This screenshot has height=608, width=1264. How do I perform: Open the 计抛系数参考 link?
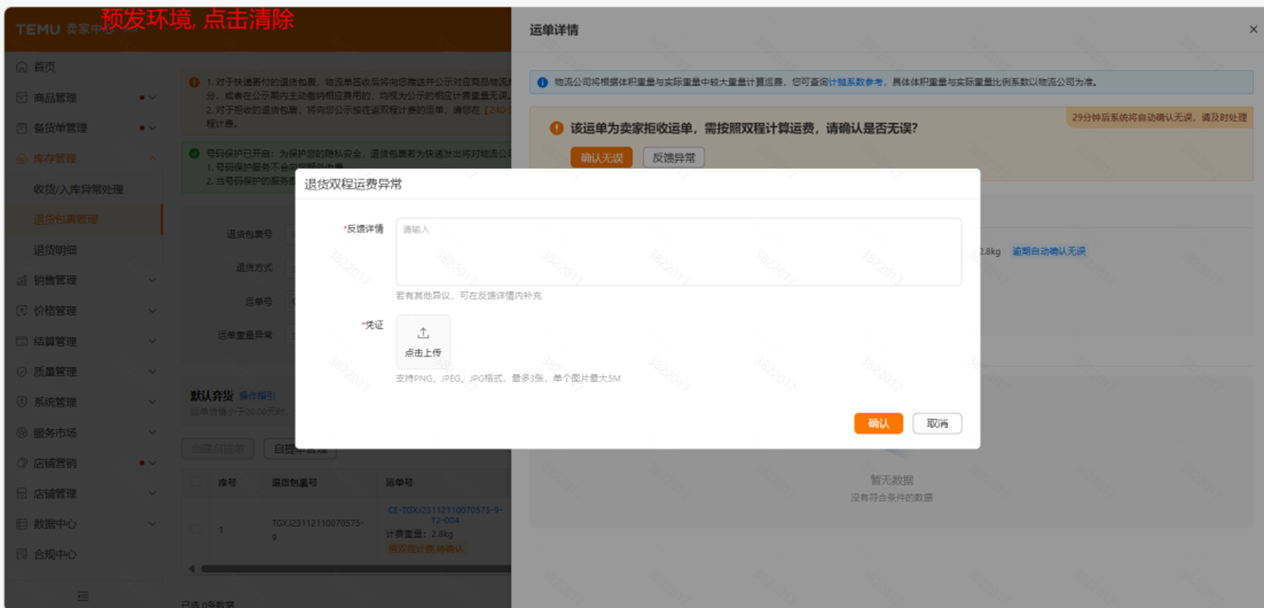[855, 82]
